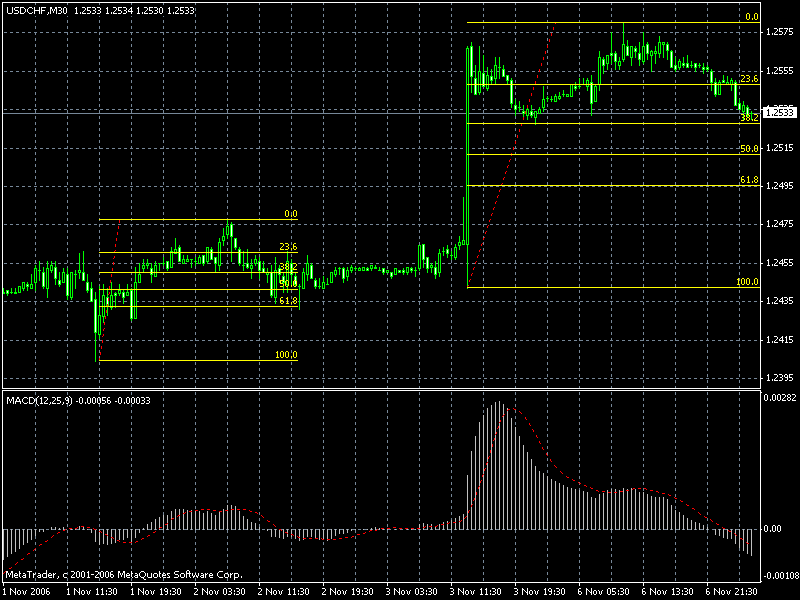Image resolution: width=800 pixels, height=600 pixels.
Task: Click the 0.0 label of the 3 Nov Fibonacci
Action: 752,17
